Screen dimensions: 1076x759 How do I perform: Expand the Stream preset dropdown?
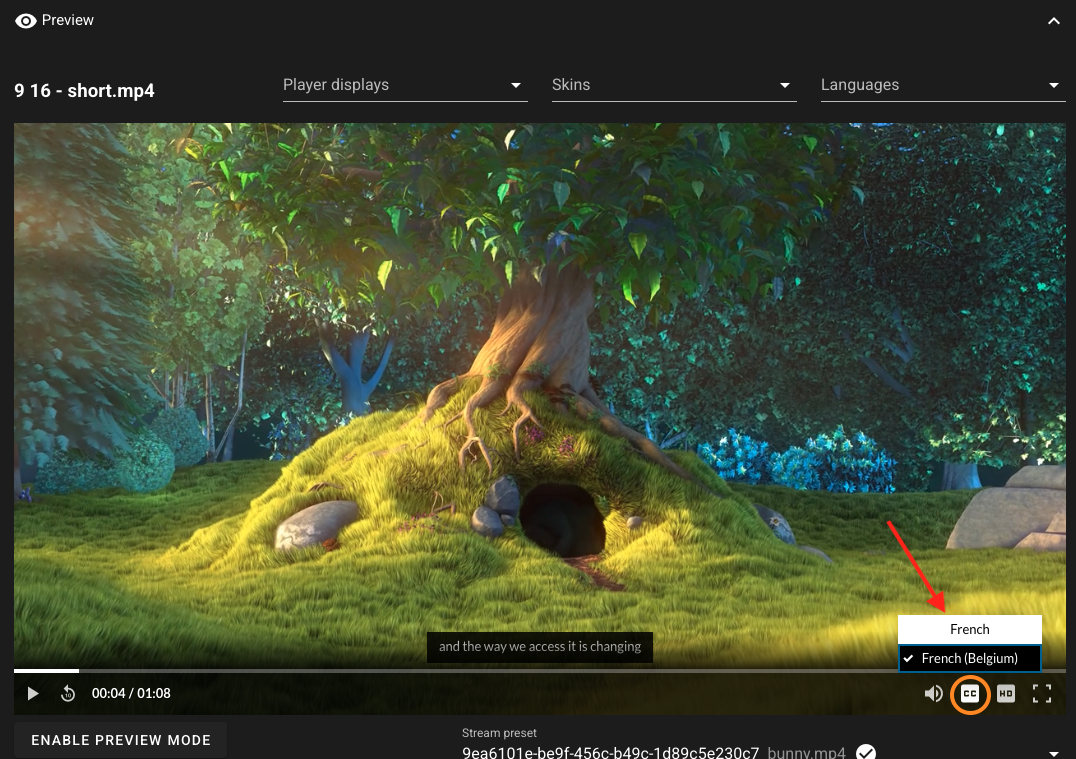[1053, 754]
